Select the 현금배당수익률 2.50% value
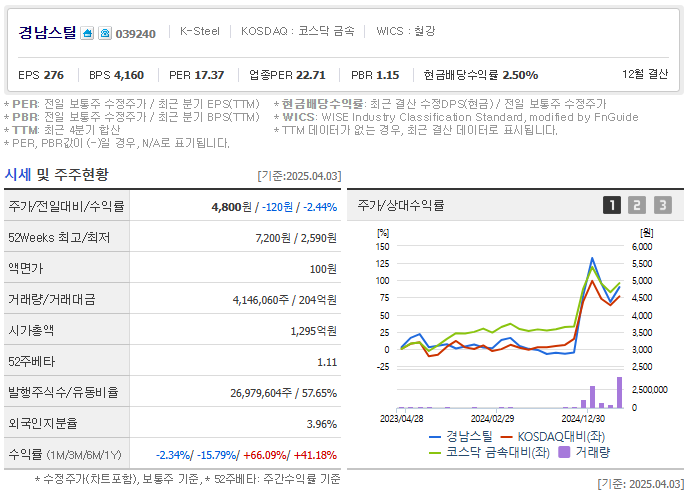This screenshot has height=492, width=685. pos(481,75)
